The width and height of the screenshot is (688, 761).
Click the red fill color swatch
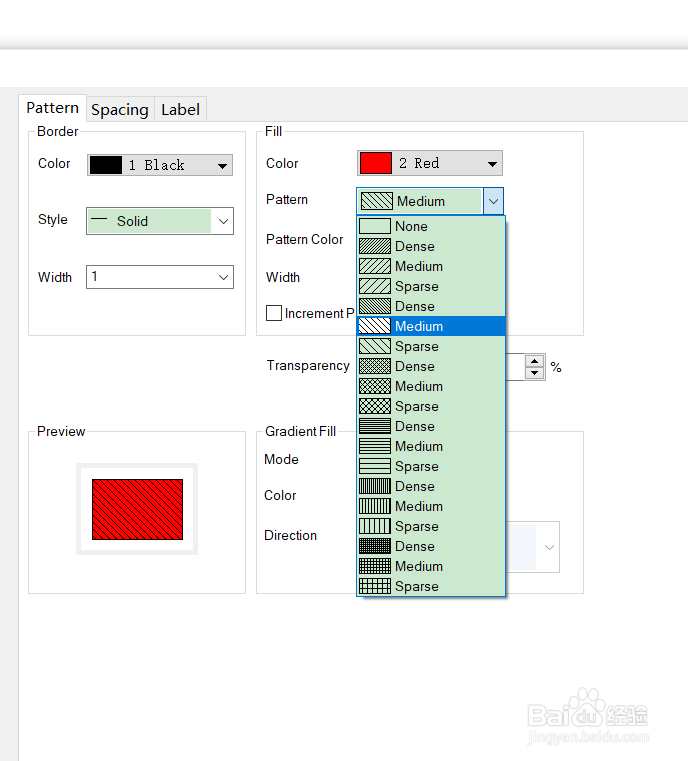[x=376, y=163]
